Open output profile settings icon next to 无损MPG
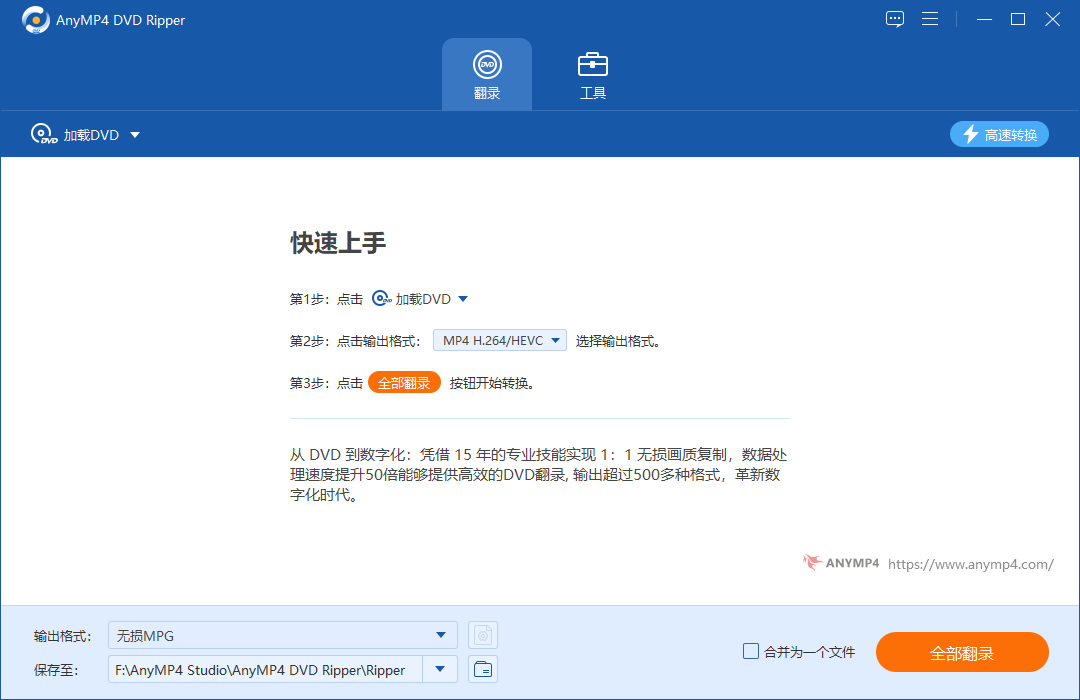Screen dimensions: 1080x700 (483, 635)
